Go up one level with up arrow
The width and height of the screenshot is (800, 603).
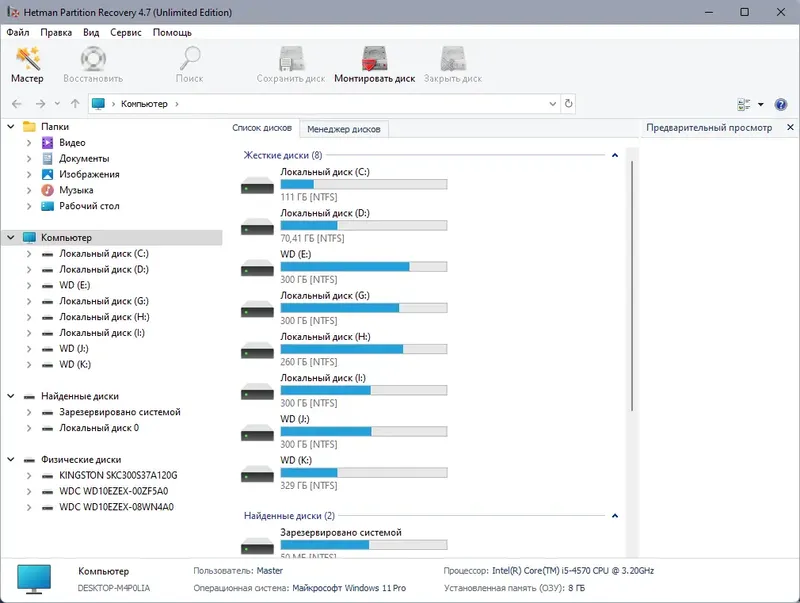pos(75,104)
